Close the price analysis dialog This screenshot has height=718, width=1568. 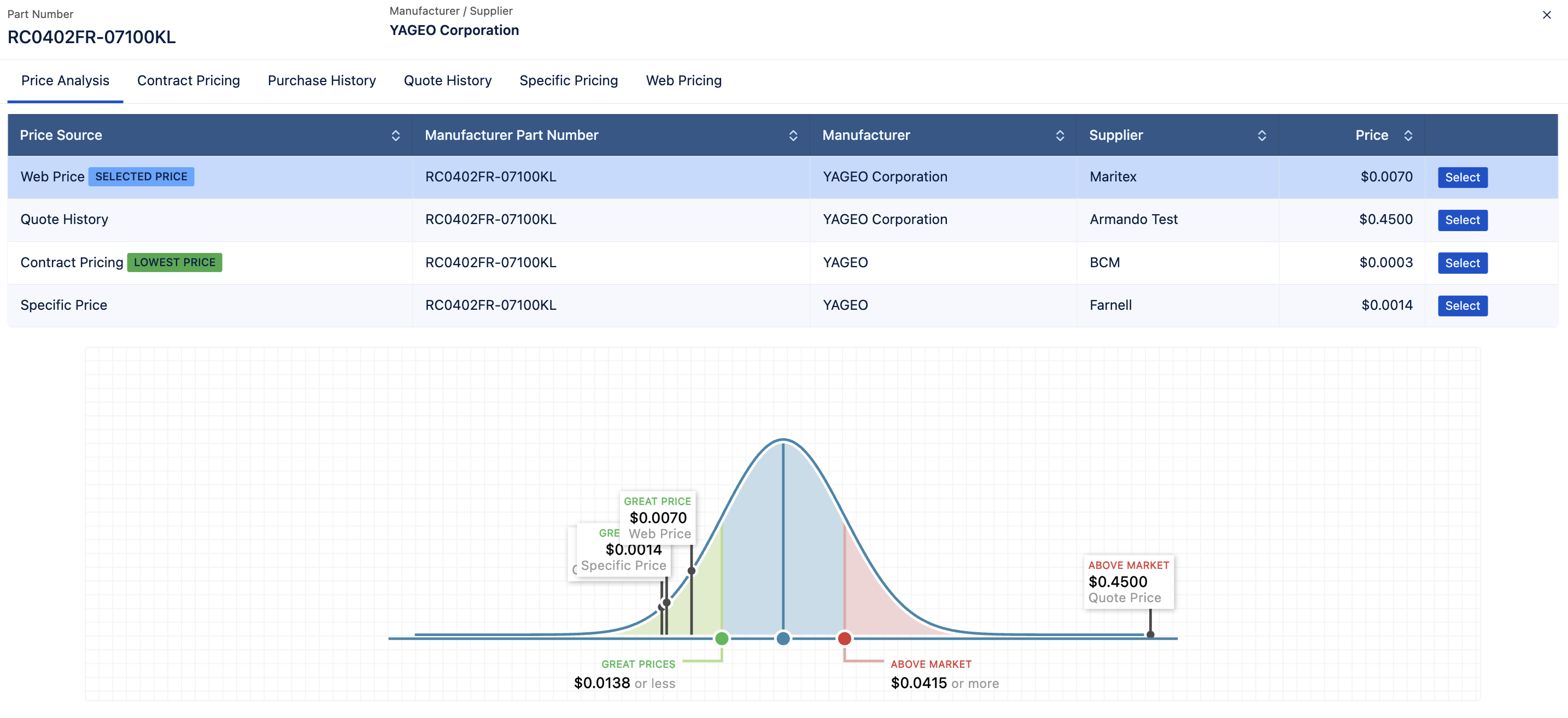(1546, 15)
